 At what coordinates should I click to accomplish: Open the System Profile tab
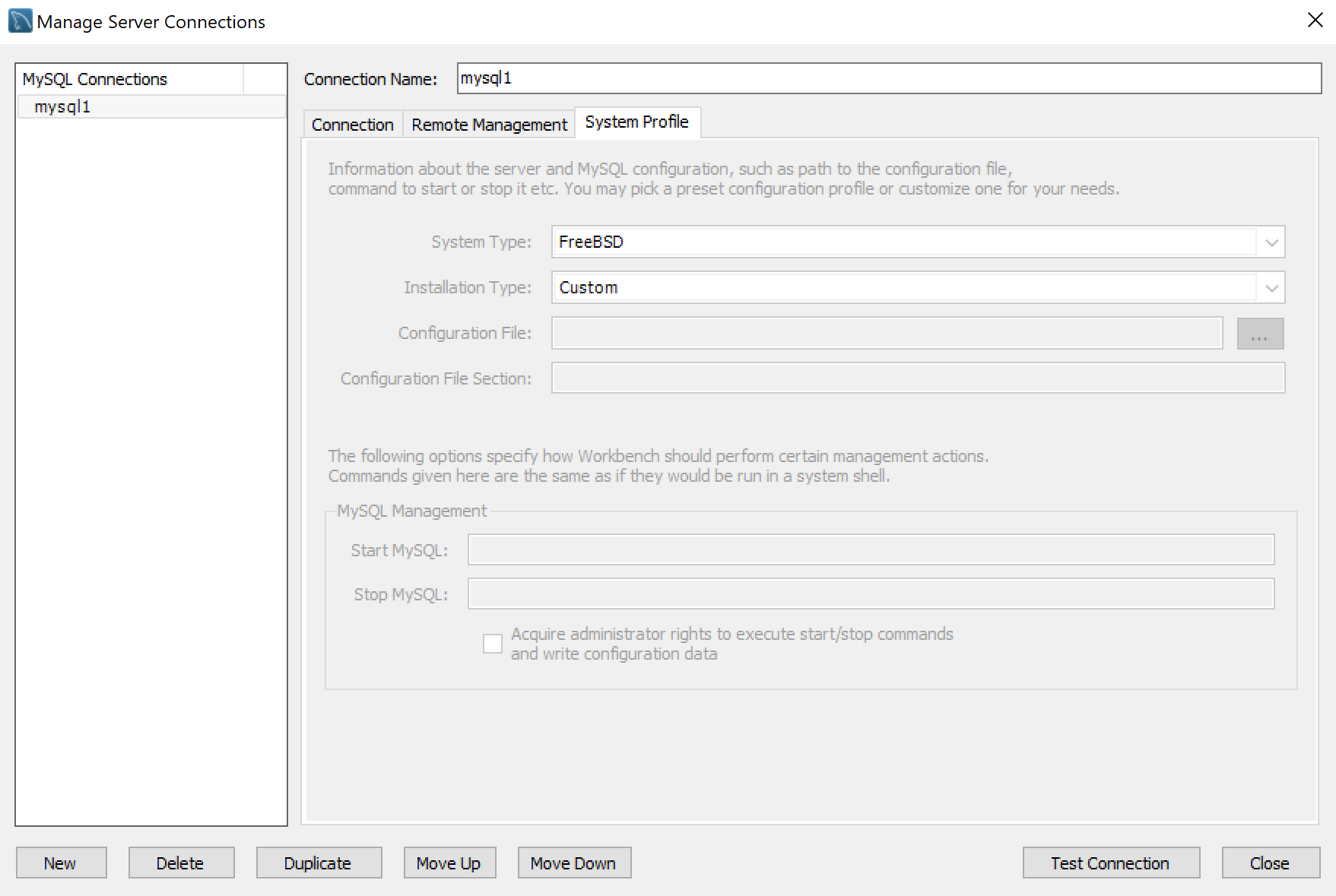pos(637,122)
